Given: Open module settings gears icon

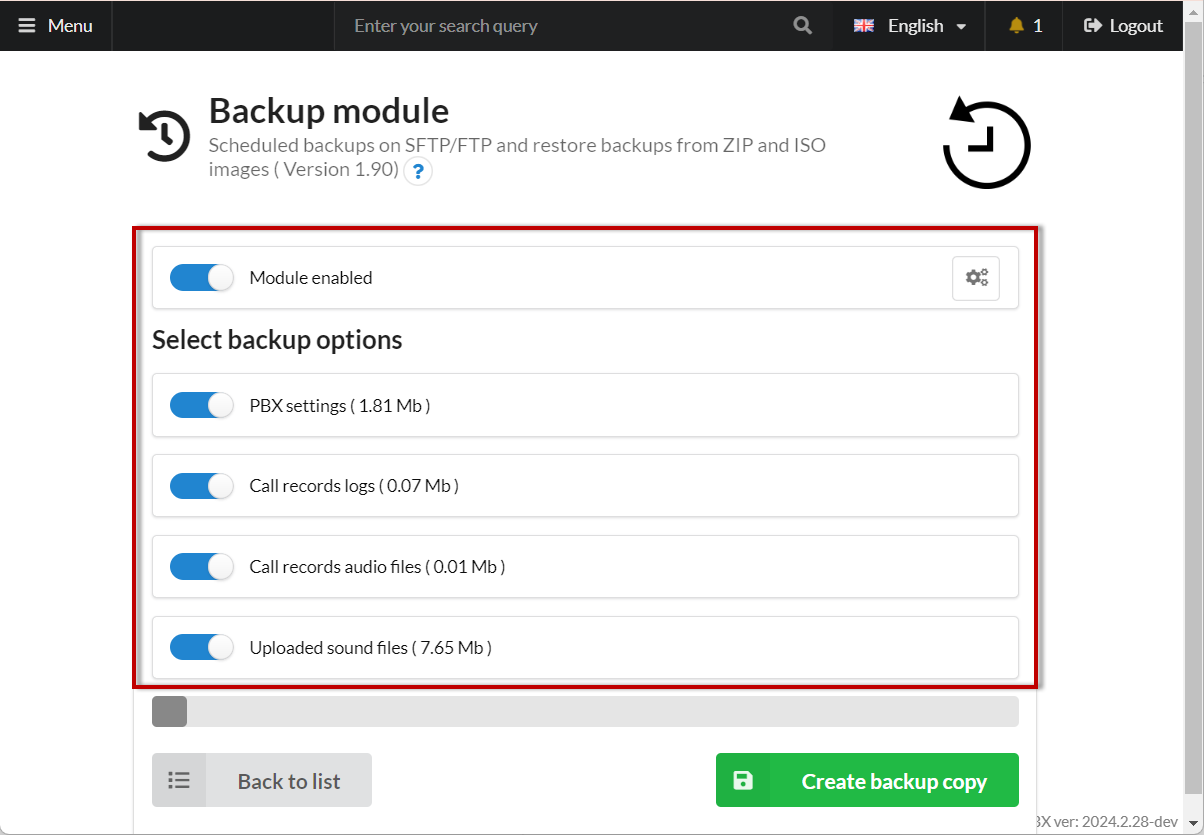Looking at the screenshot, I should [x=976, y=278].
